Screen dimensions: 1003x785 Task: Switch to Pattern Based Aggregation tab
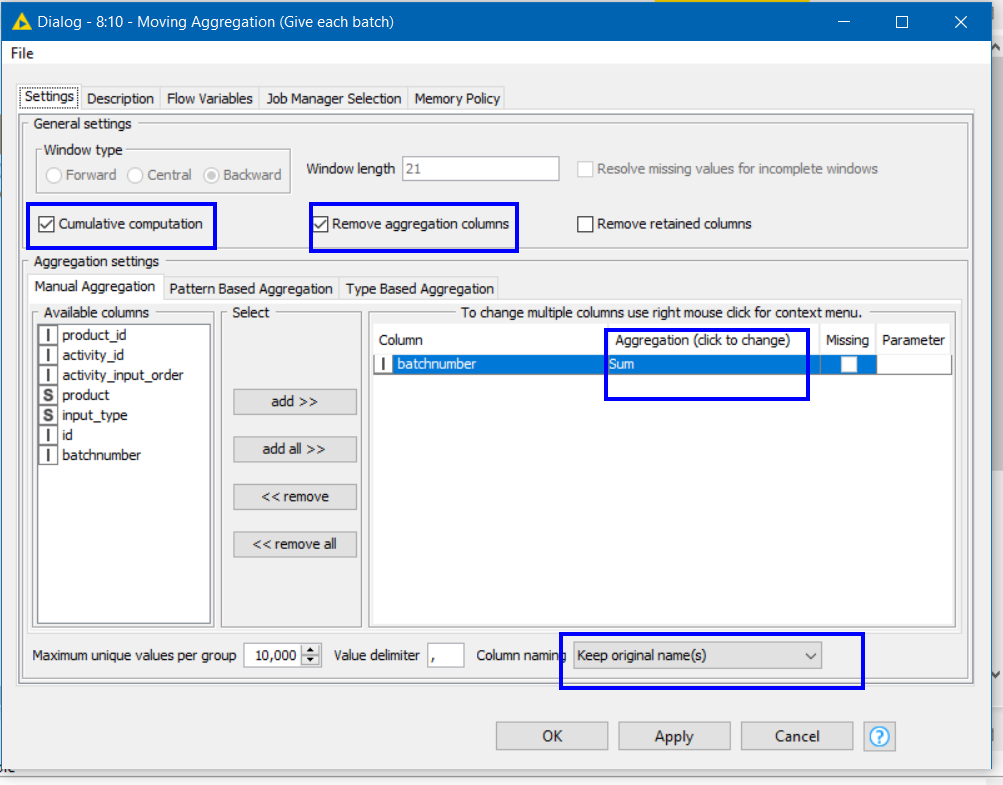click(251, 289)
